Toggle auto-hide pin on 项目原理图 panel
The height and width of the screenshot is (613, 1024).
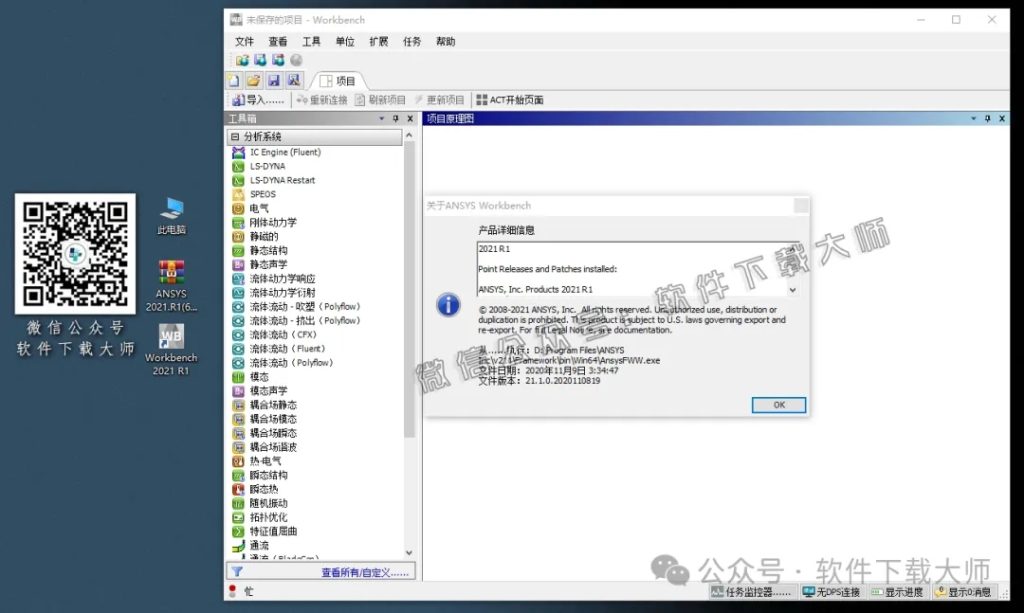point(988,118)
